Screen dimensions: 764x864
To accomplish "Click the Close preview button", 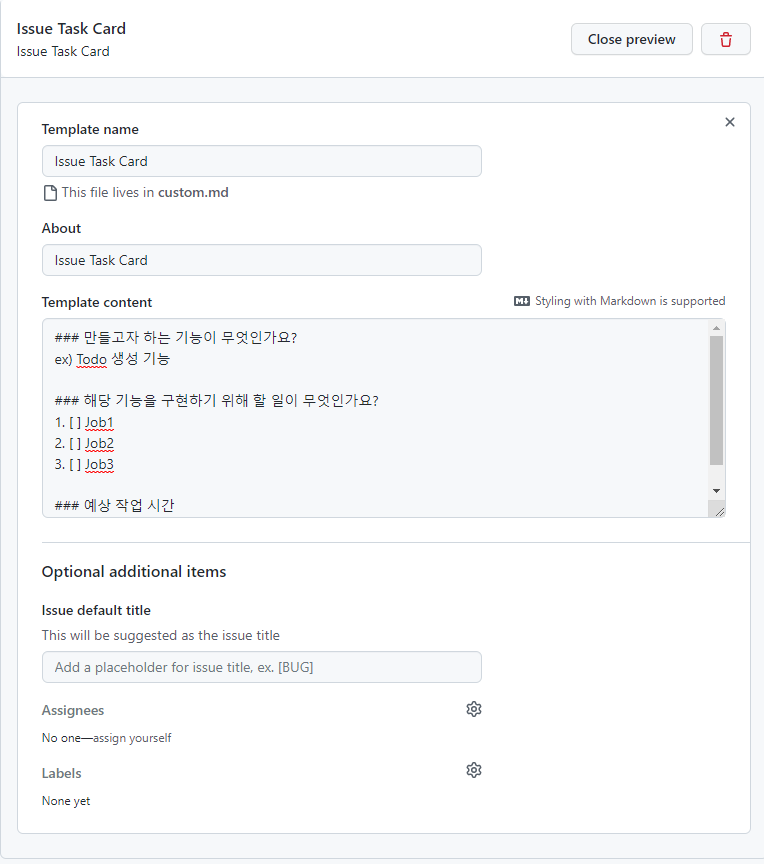I will (631, 39).
